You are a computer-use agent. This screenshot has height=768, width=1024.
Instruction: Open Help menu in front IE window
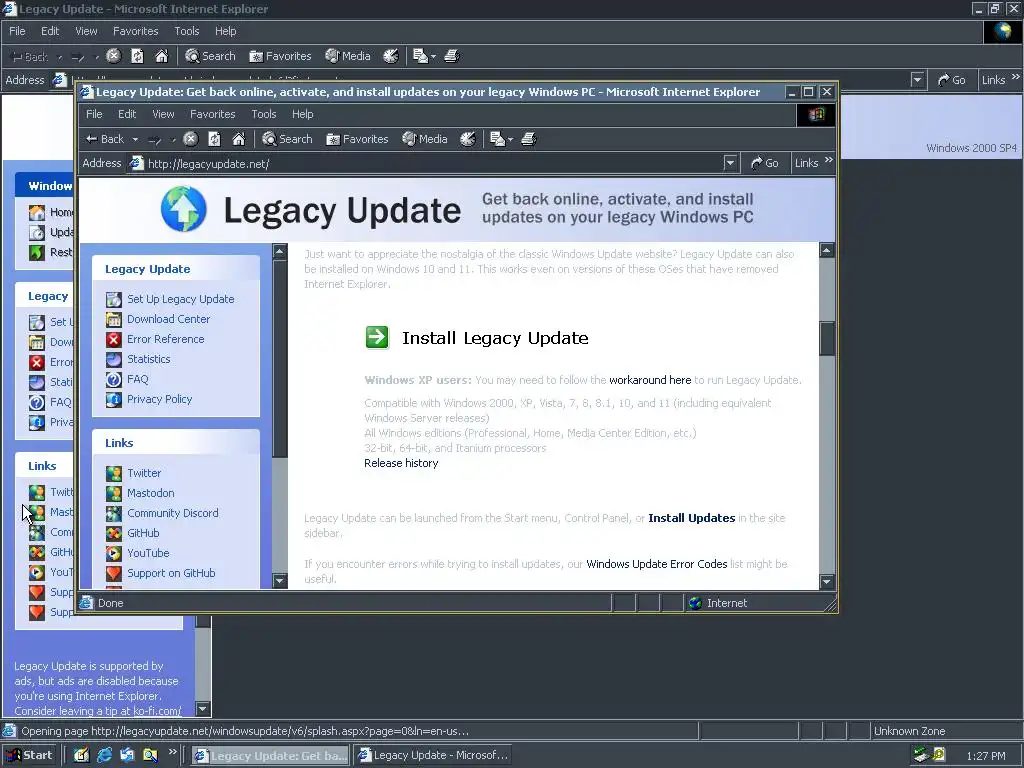coord(302,114)
